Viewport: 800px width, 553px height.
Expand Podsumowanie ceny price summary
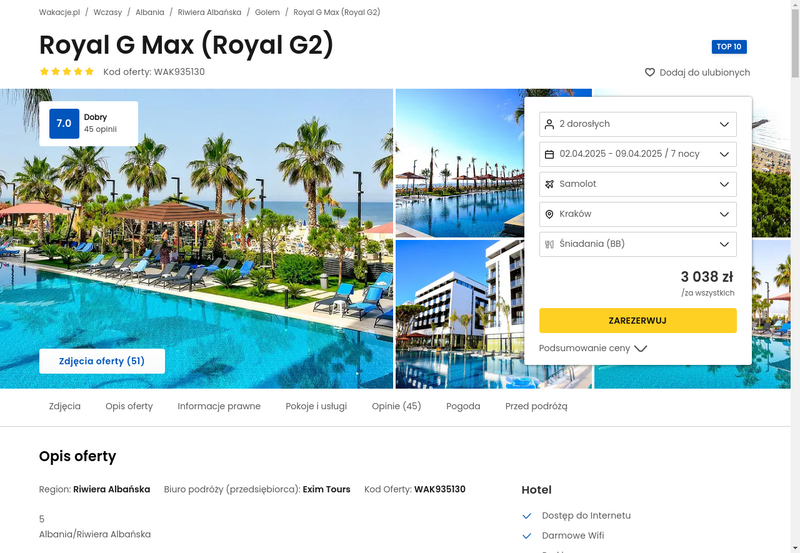pyautogui.click(x=593, y=348)
